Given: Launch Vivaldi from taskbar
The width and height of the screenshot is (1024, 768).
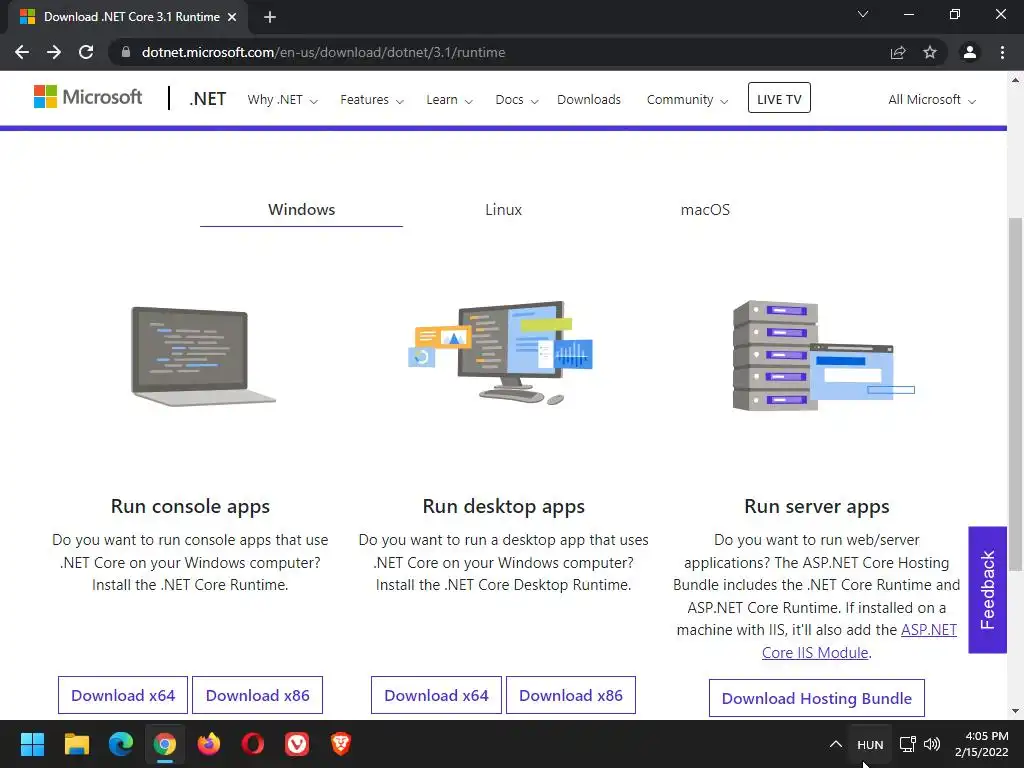Looking at the screenshot, I should pos(297,744).
